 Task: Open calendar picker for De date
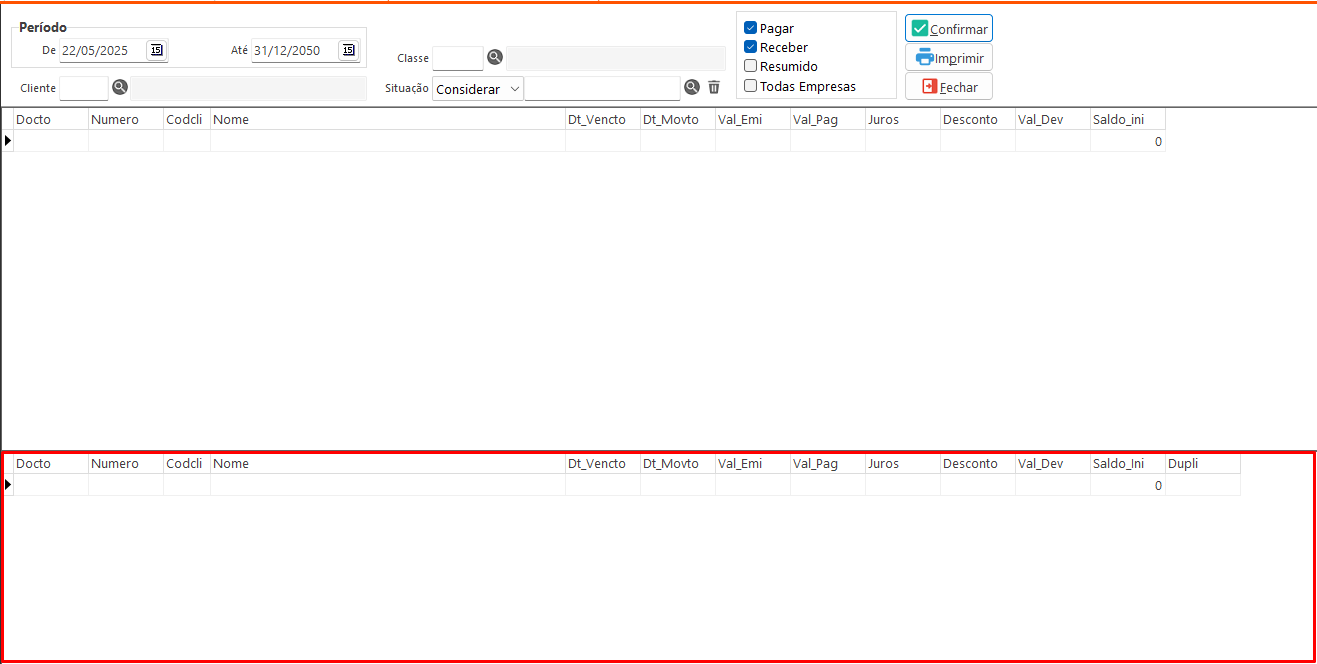tap(156, 50)
